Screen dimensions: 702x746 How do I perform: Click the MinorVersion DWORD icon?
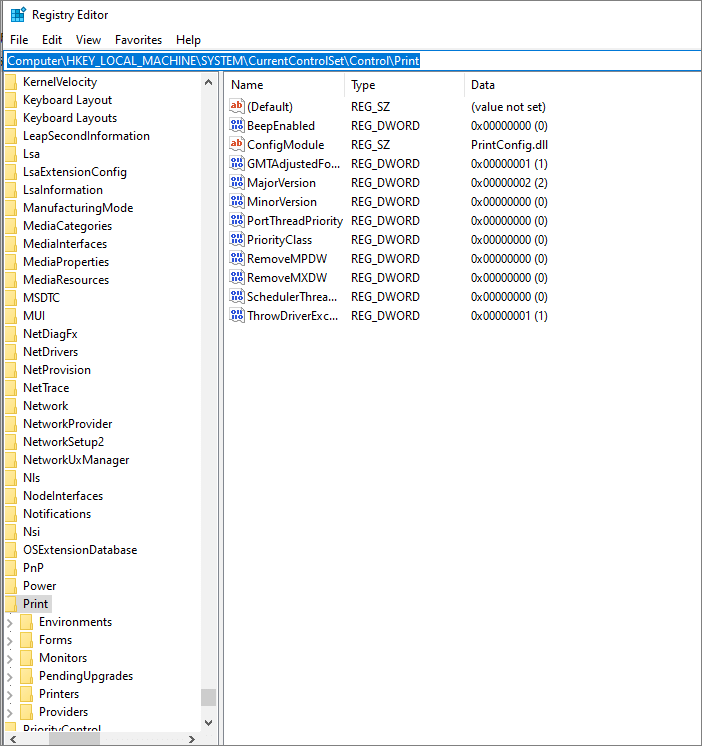click(236, 201)
